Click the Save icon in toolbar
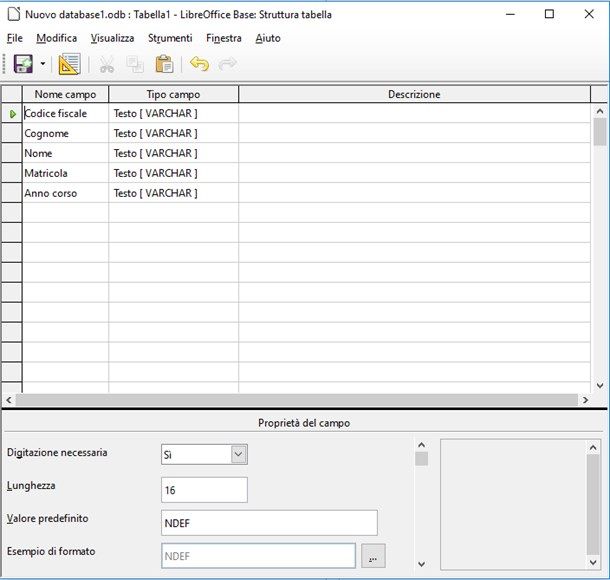The image size is (610, 580). [23, 64]
